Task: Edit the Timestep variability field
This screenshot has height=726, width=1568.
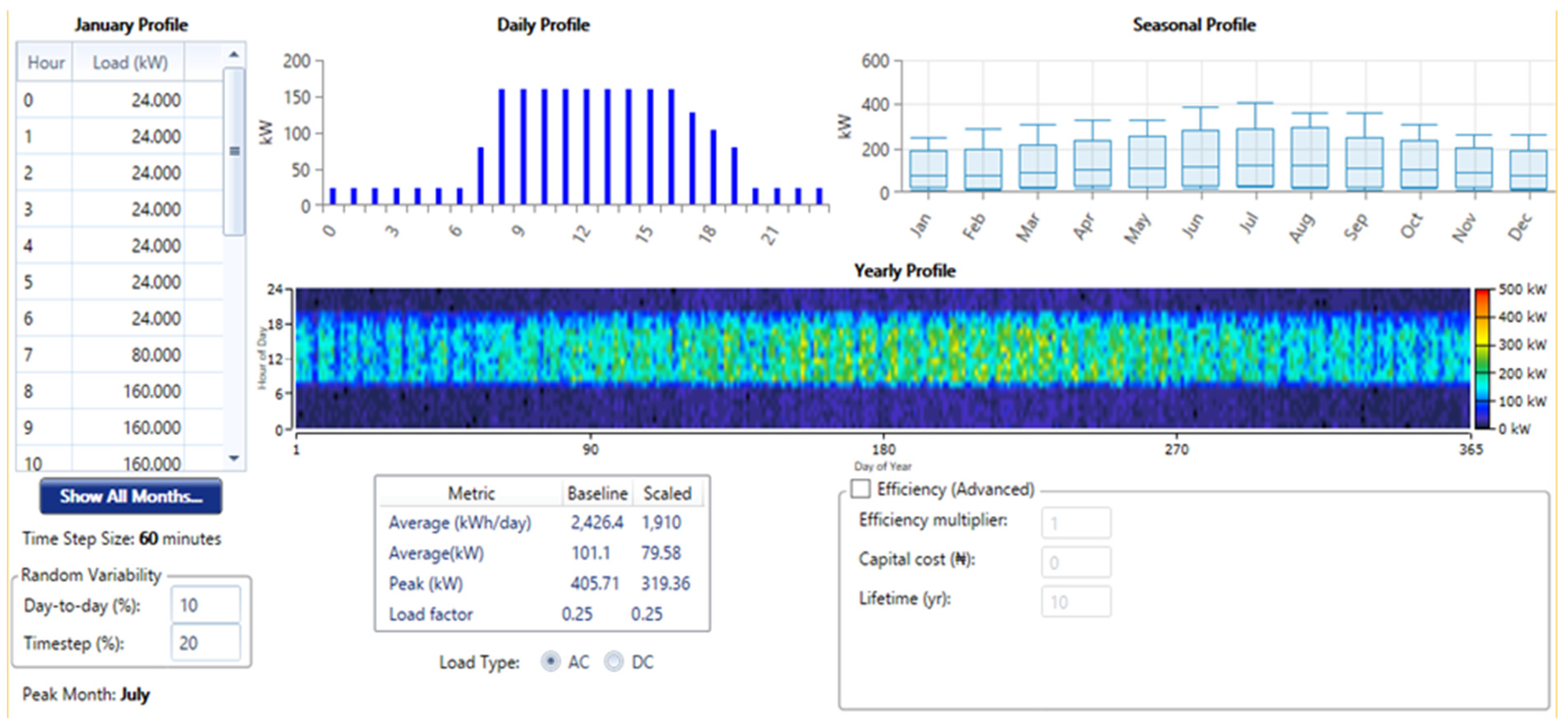Action: pyautogui.click(x=205, y=643)
